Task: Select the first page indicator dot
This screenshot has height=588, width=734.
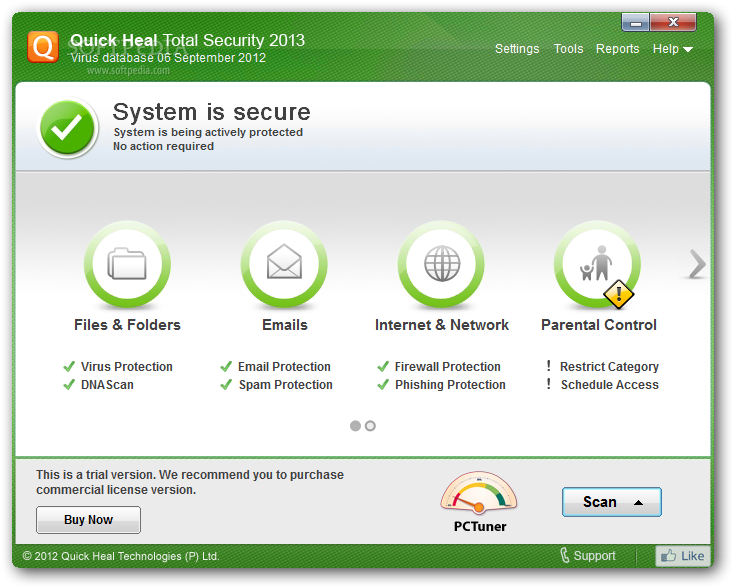Action: (355, 426)
